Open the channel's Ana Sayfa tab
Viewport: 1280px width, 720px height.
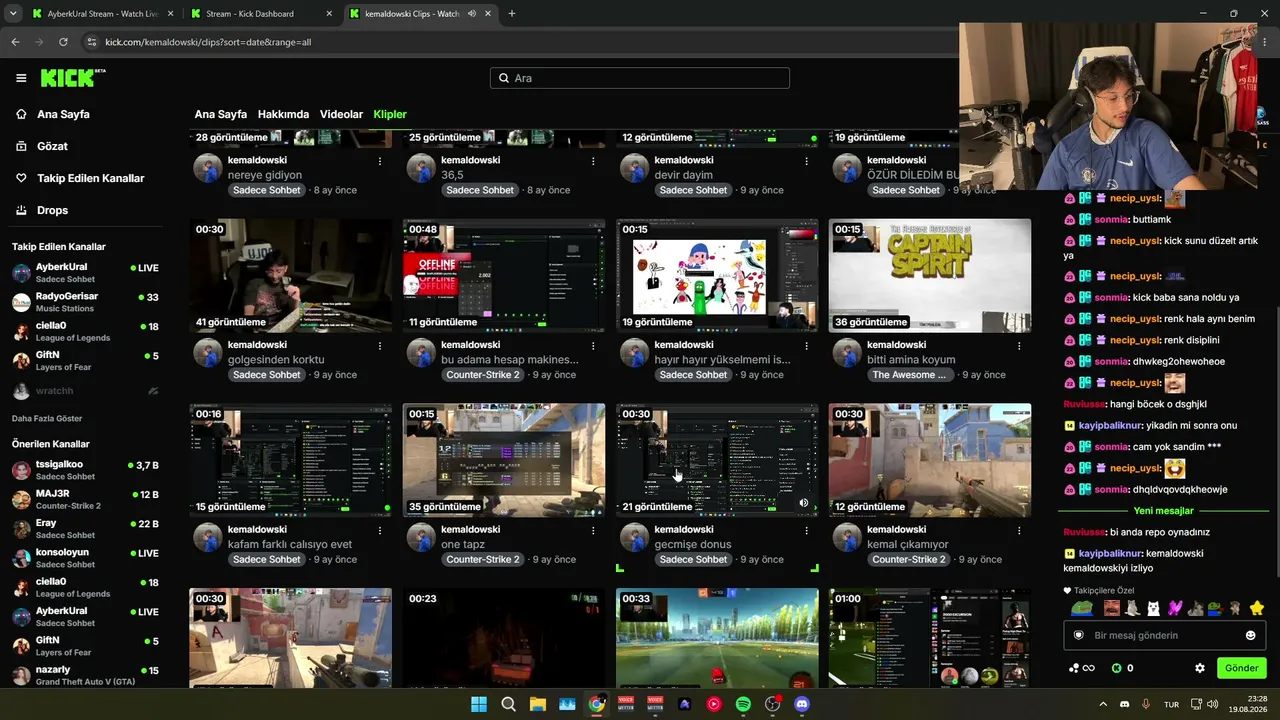(x=220, y=114)
